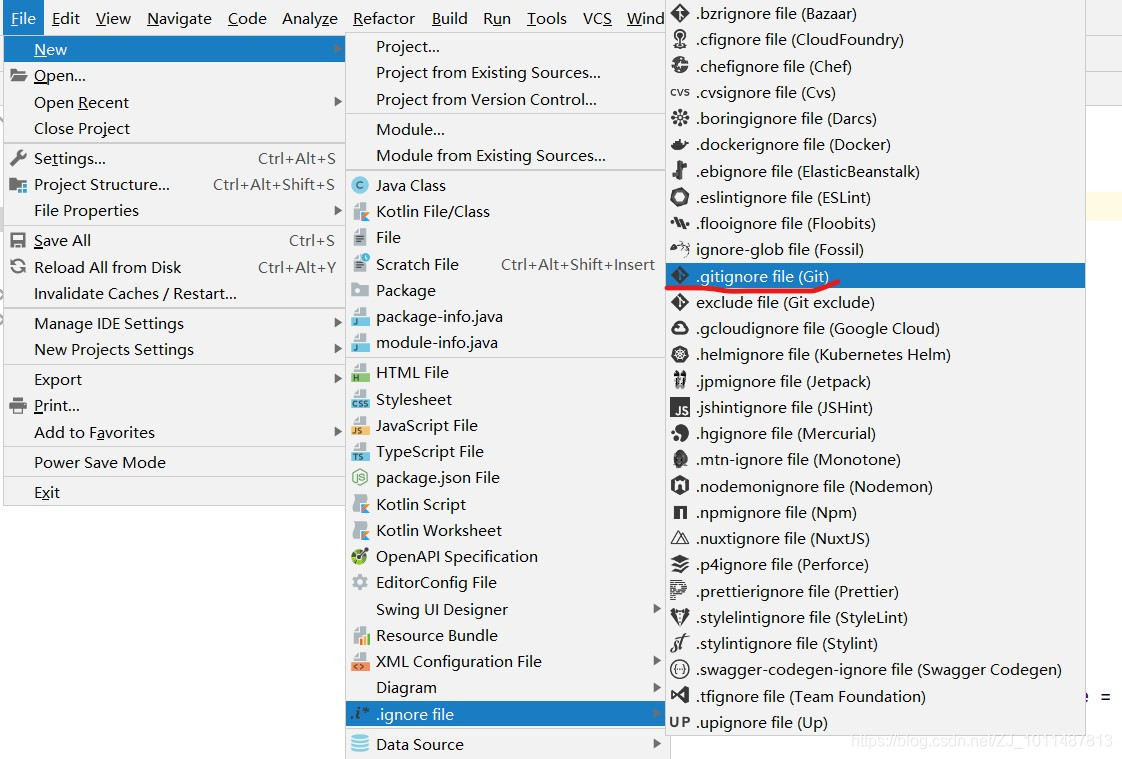Image resolution: width=1122 pixels, height=759 pixels.
Task: Click the ESLint hexagon icon
Action: coord(679,197)
